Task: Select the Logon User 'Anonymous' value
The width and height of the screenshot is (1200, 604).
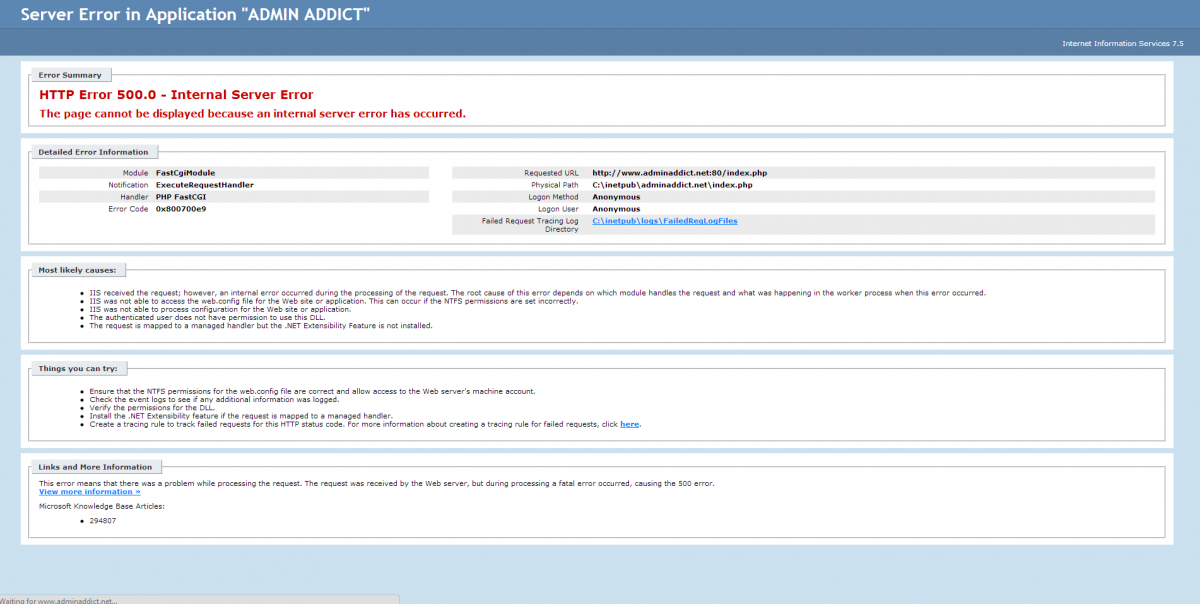Action: point(616,208)
